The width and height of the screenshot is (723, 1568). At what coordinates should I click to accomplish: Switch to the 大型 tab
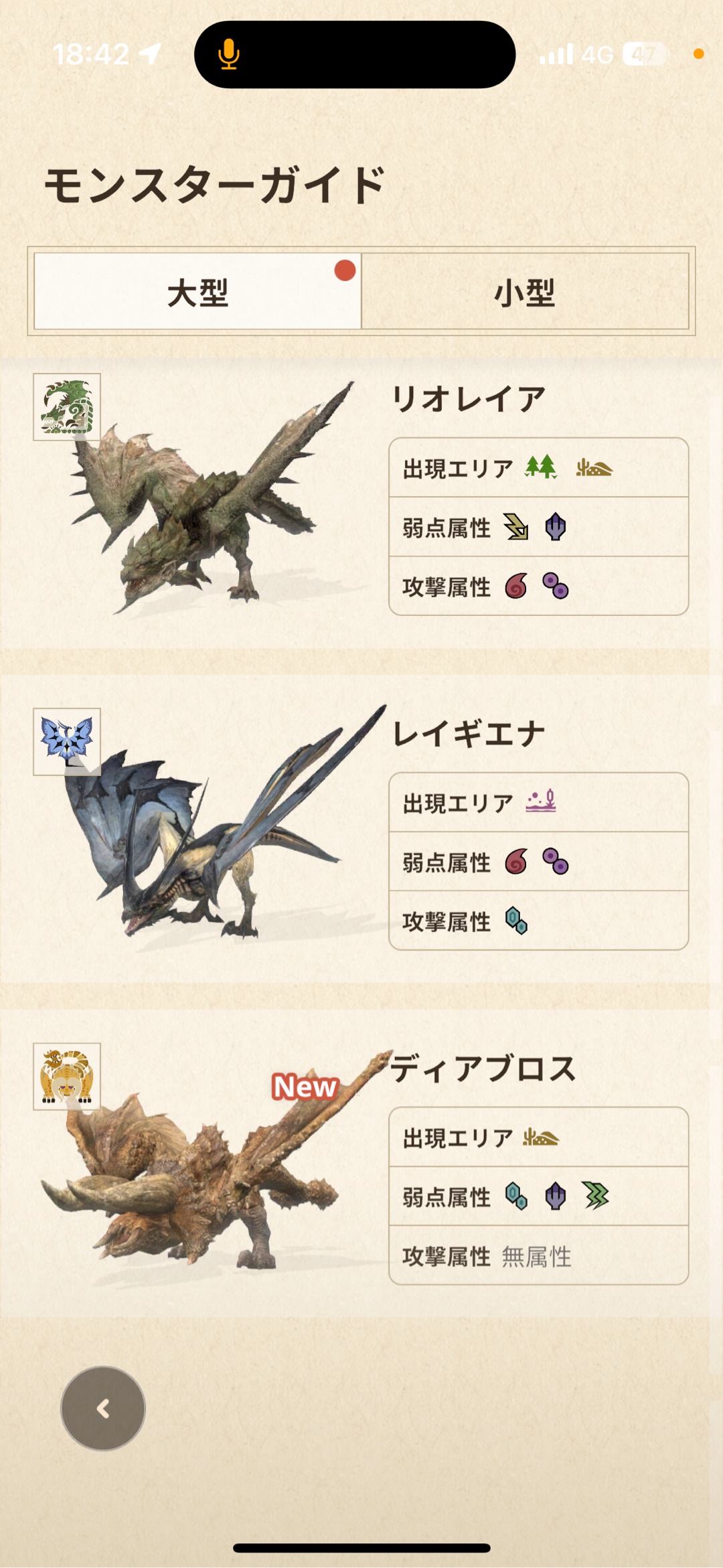tap(197, 291)
